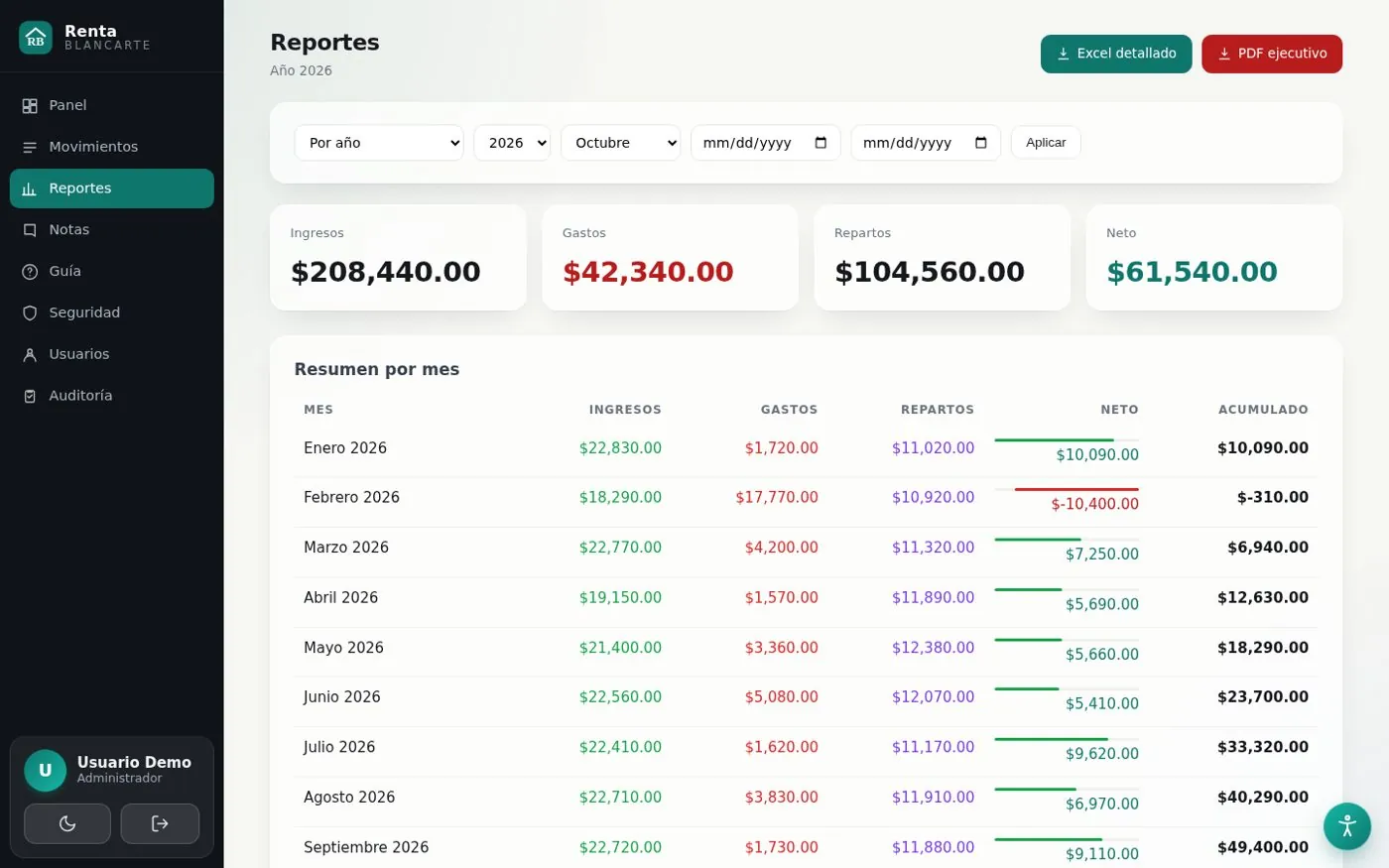Click the Renta Blancarte RB logo icon

36,38
